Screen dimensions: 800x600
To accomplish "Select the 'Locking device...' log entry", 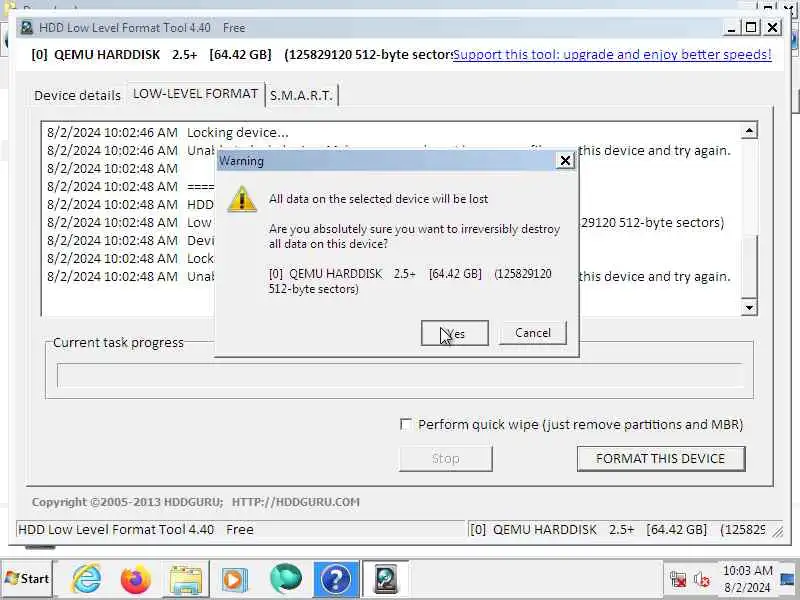I will 168,133.
